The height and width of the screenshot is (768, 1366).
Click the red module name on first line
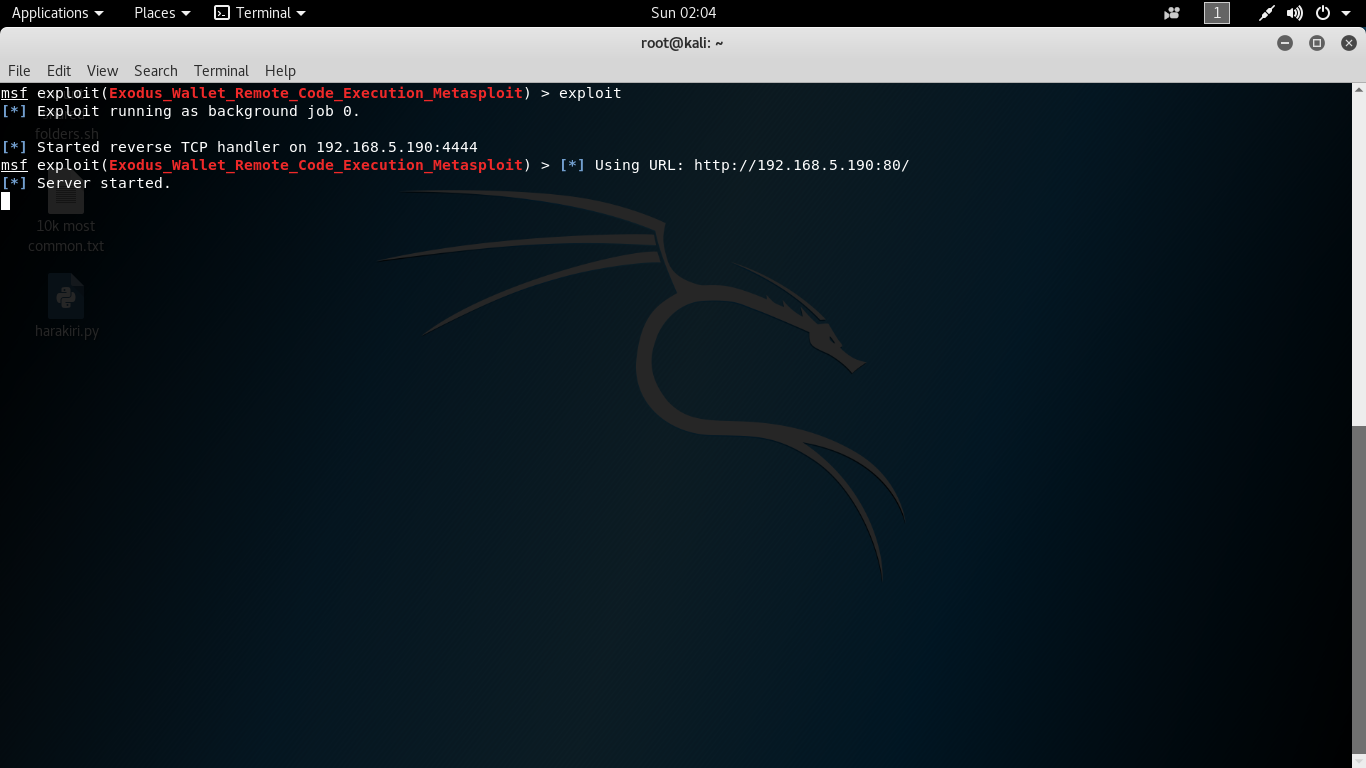point(316,93)
